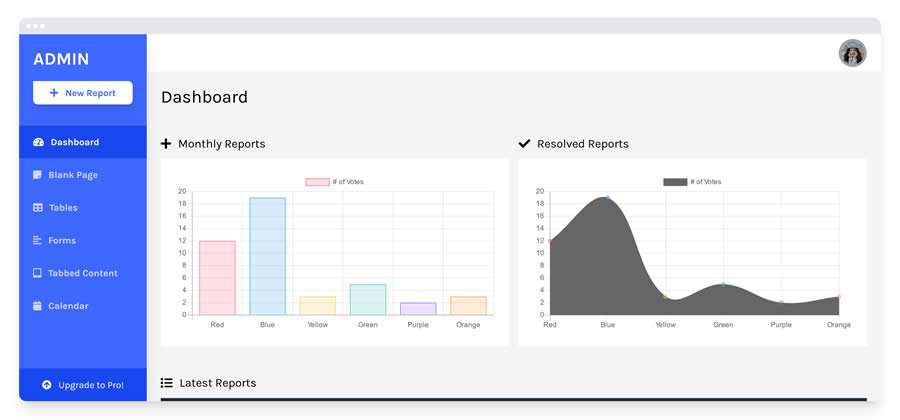900x420 pixels.
Task: Click the Red bar in the bar chart
Action: tap(217, 278)
